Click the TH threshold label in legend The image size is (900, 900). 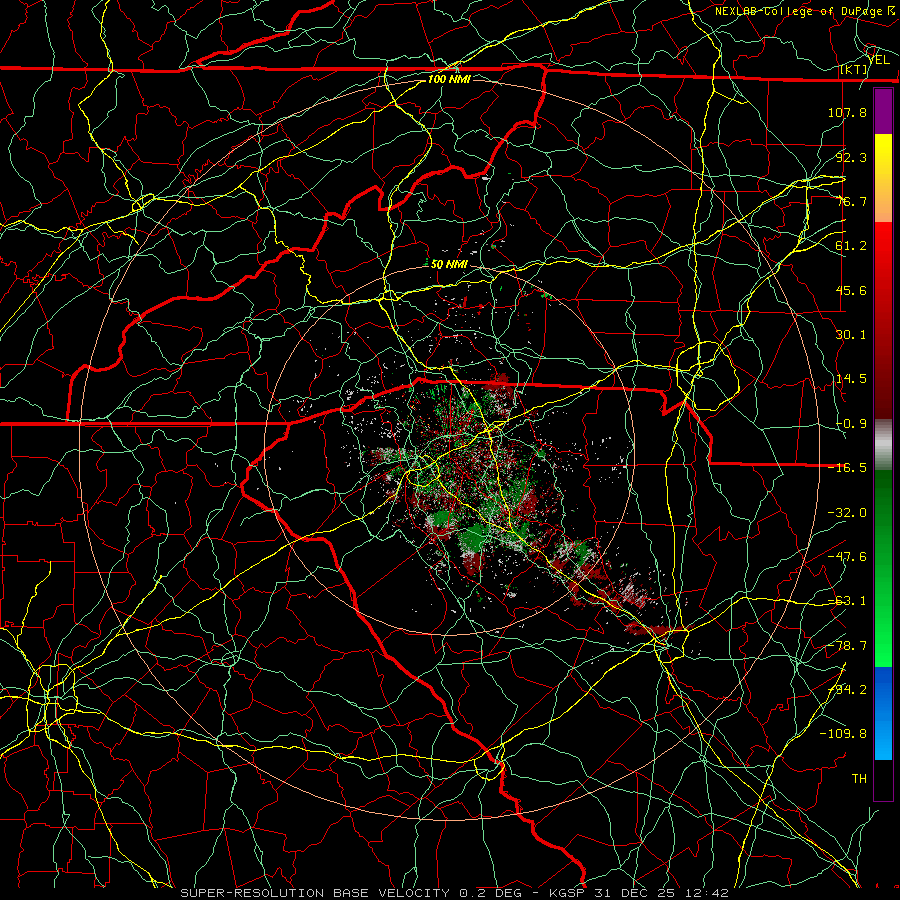pyautogui.click(x=859, y=779)
